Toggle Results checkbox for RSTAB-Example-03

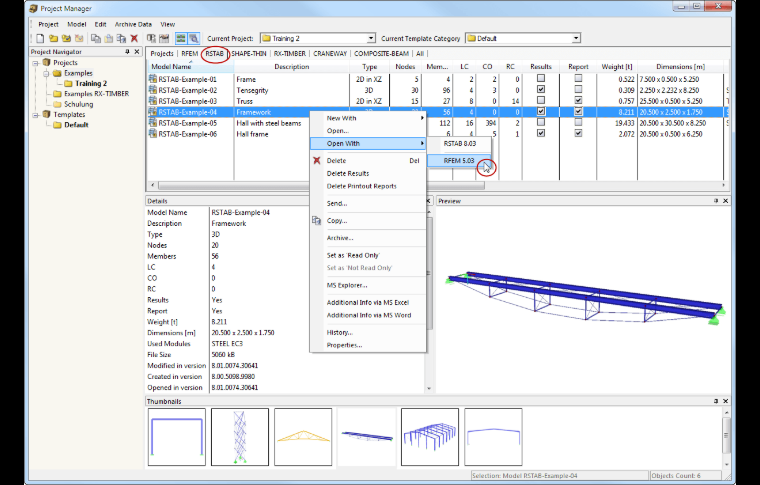541,100
